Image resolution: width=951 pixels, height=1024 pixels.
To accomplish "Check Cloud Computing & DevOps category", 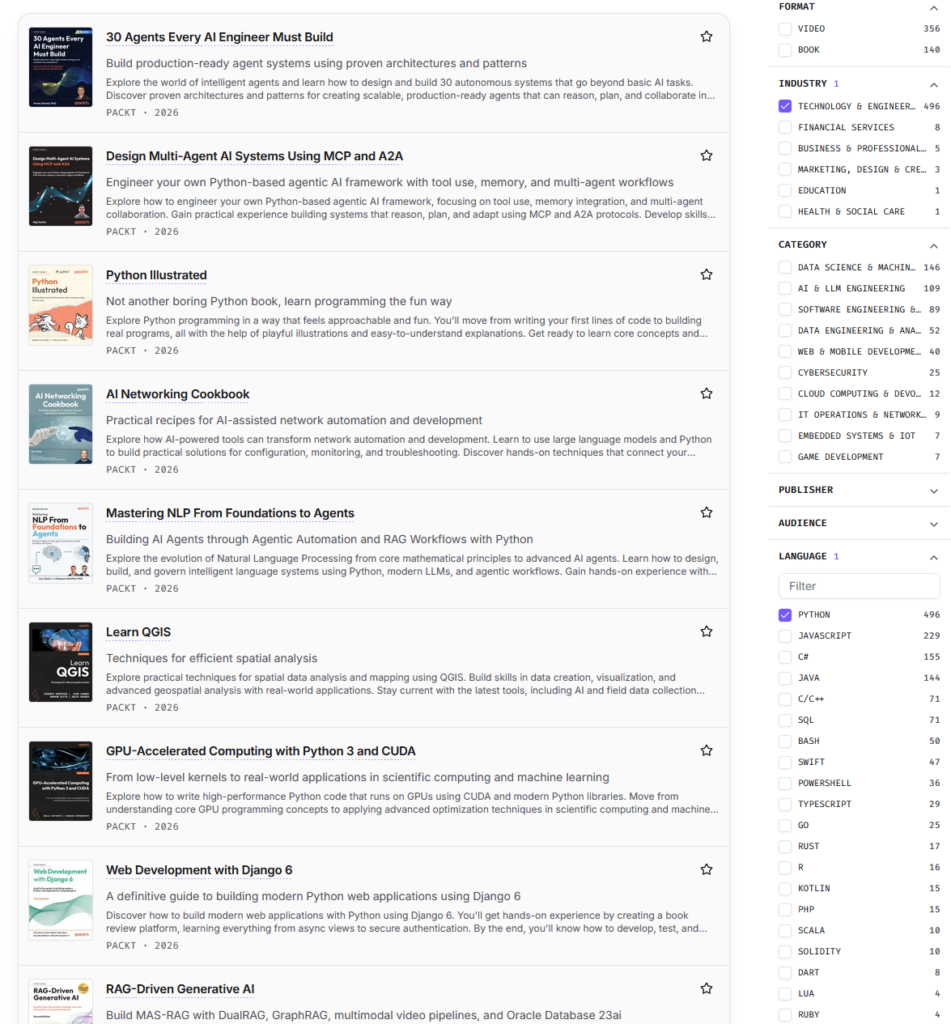I will coord(785,393).
